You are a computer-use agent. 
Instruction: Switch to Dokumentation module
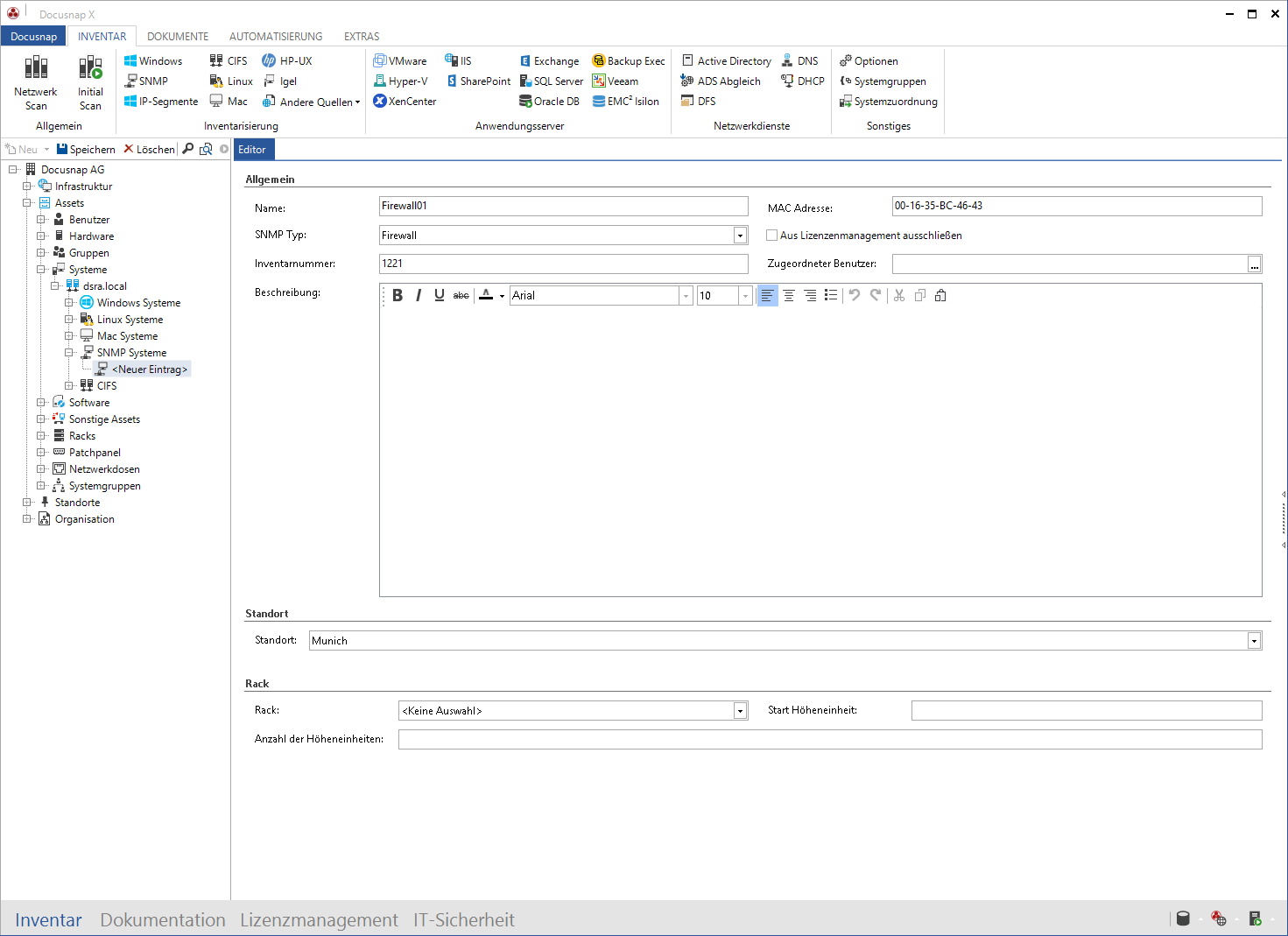(163, 920)
